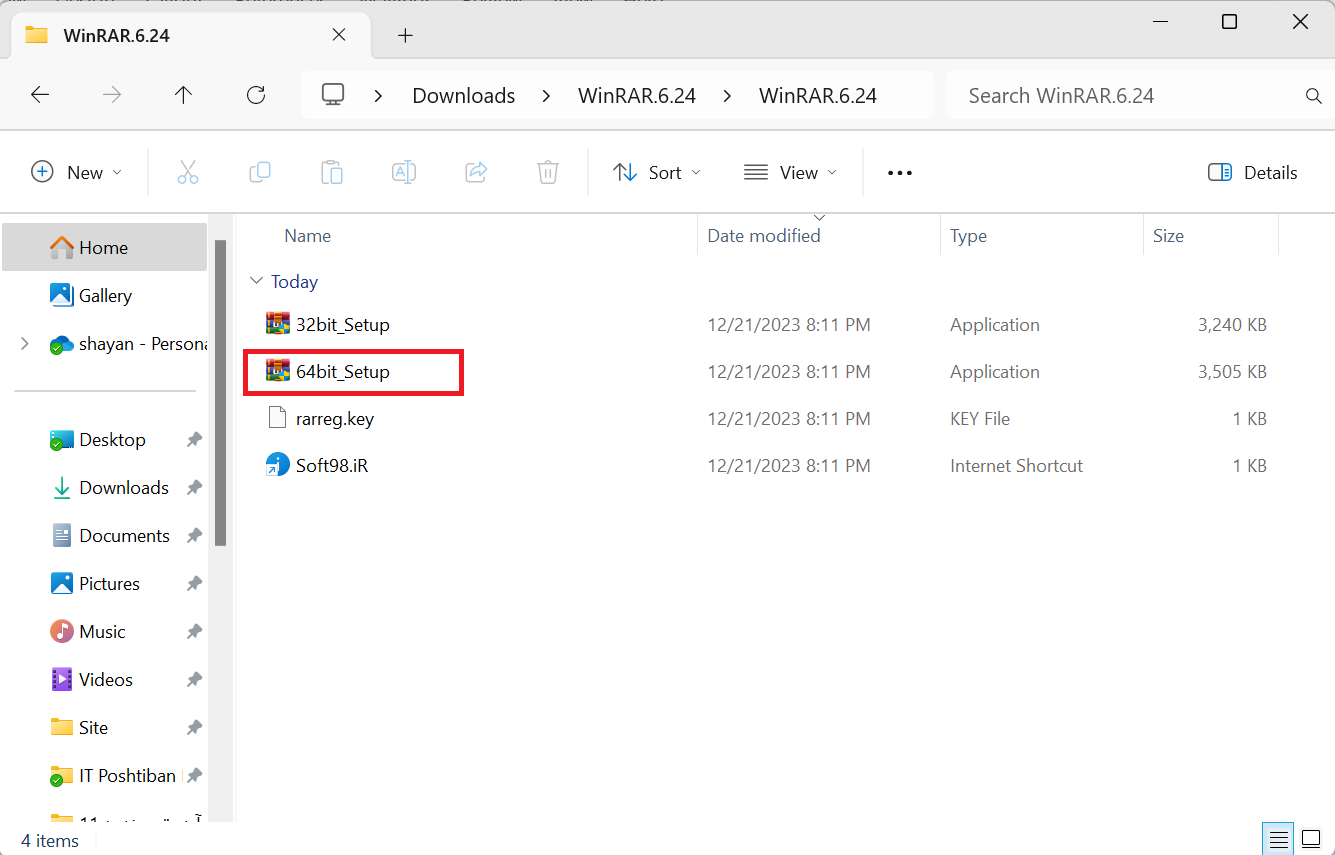The image size is (1335, 855).
Task: Open the View dropdown menu
Action: coord(790,172)
